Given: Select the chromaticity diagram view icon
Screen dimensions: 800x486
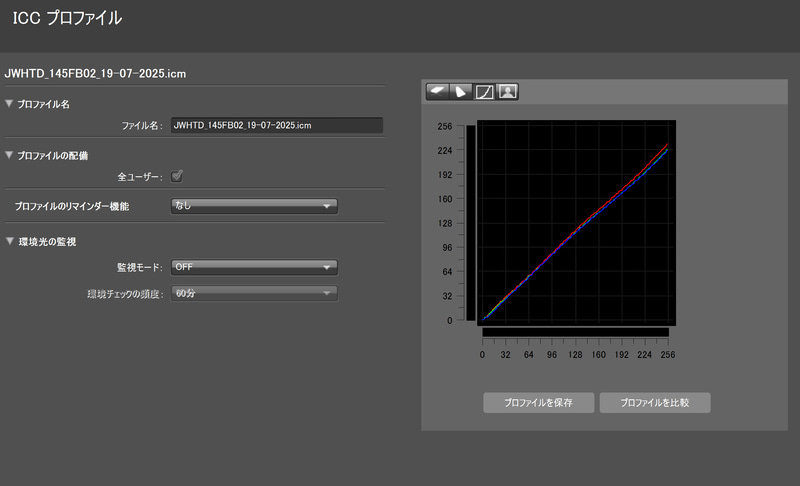Looking at the screenshot, I should (461, 92).
